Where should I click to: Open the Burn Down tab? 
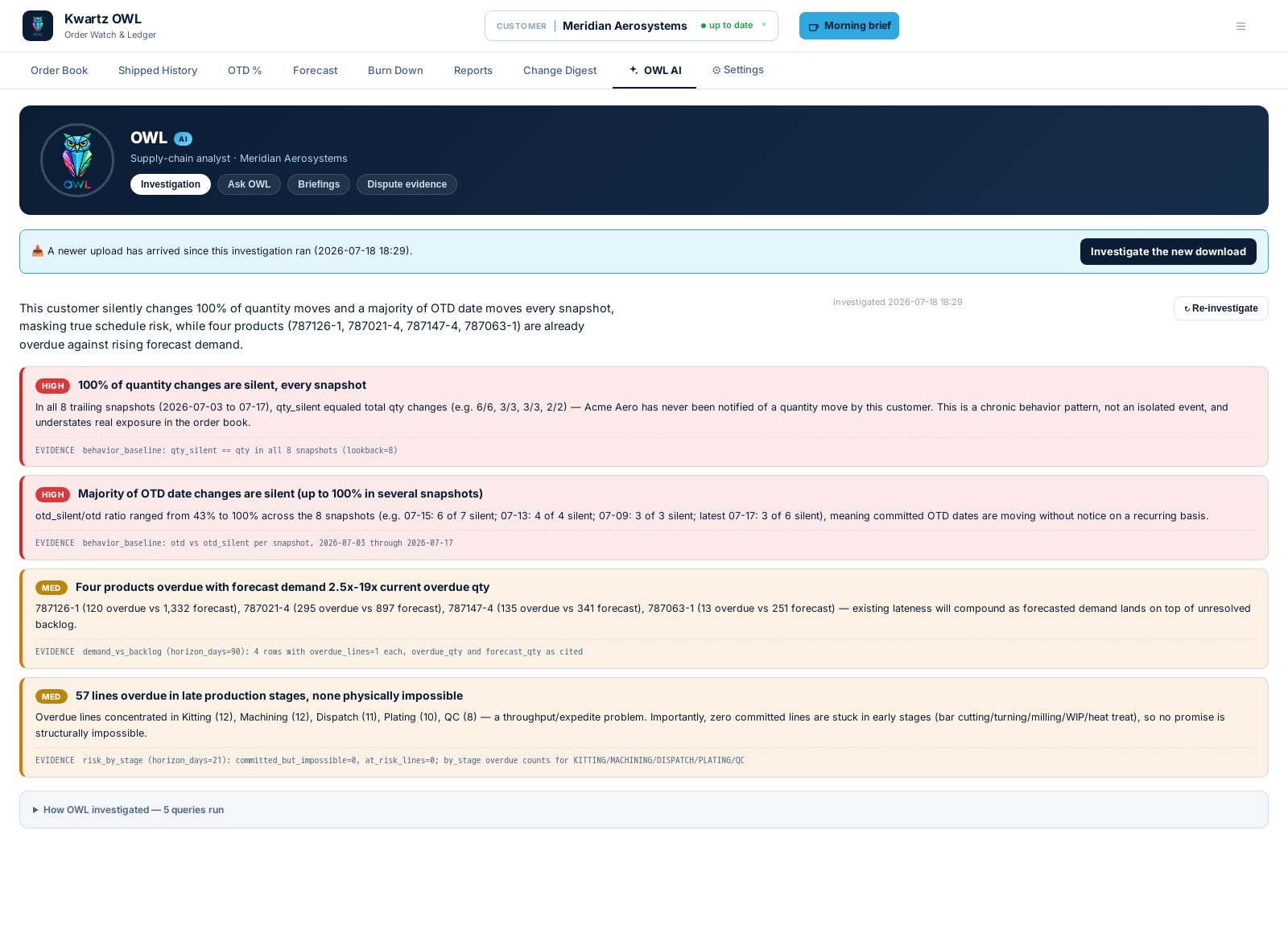coord(395,71)
